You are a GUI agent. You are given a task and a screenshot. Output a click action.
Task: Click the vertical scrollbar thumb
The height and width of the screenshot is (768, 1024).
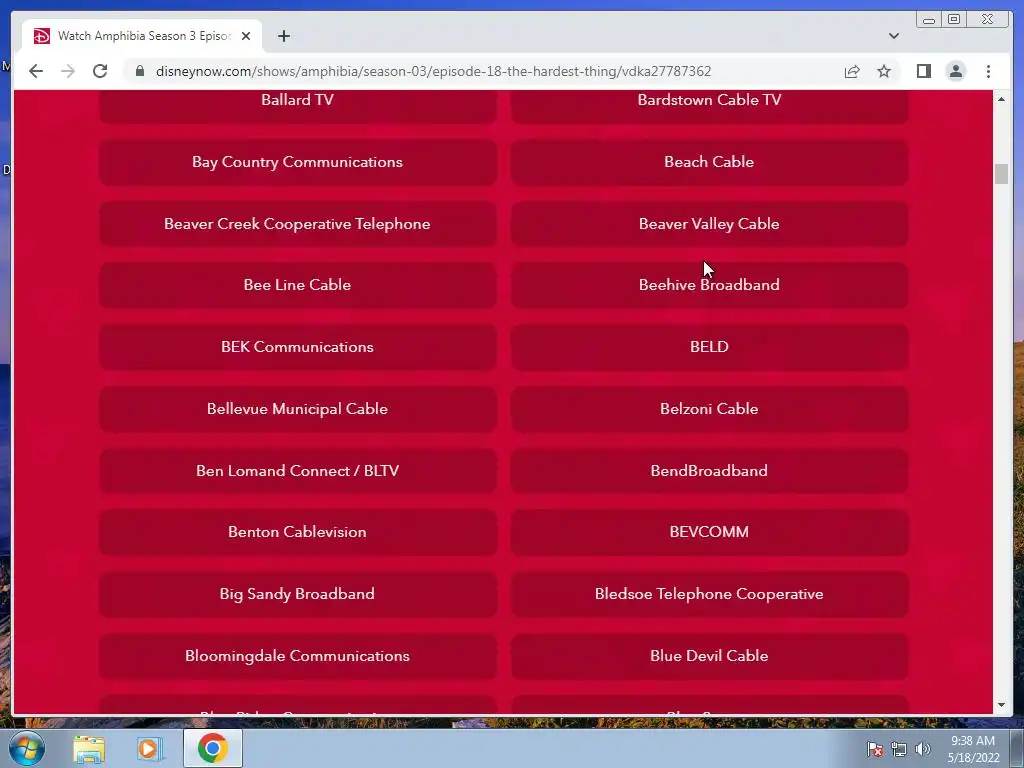1001,174
